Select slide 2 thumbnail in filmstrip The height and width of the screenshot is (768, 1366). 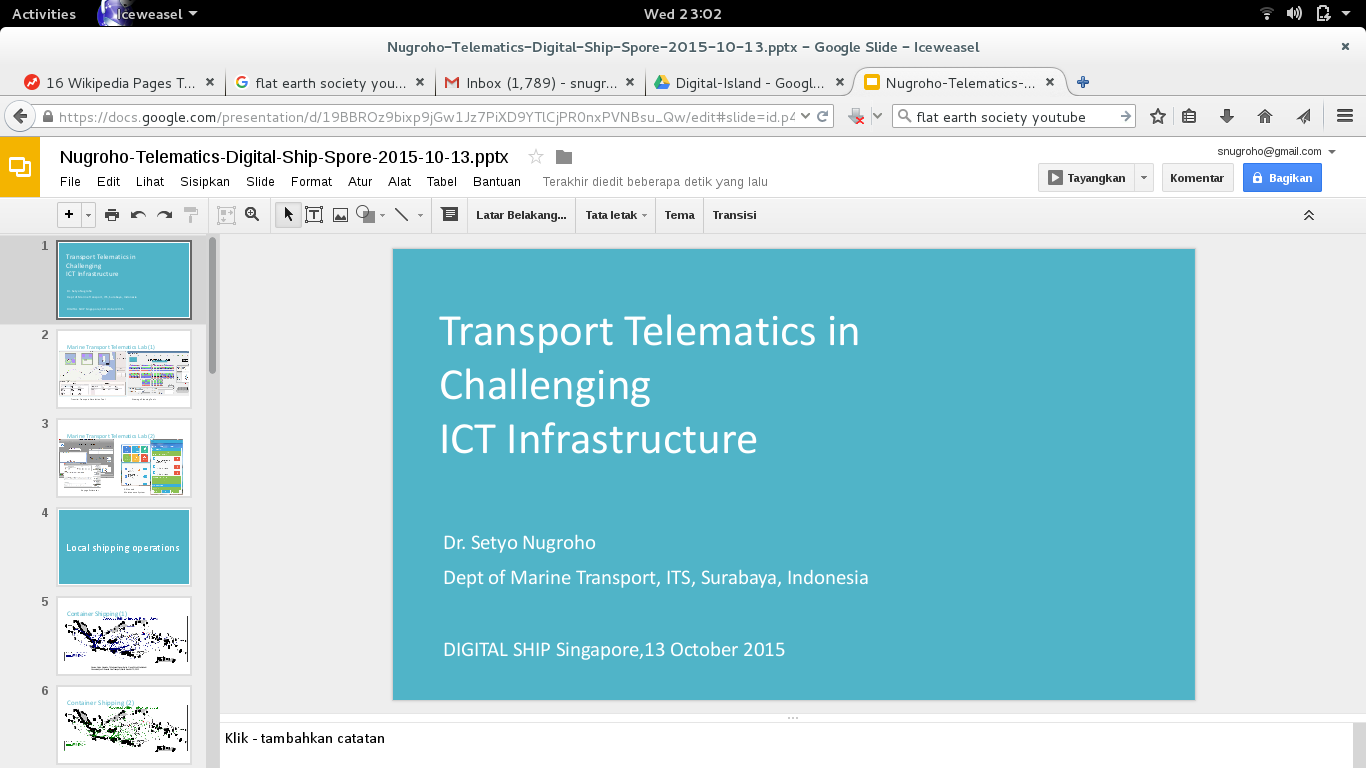(x=124, y=369)
